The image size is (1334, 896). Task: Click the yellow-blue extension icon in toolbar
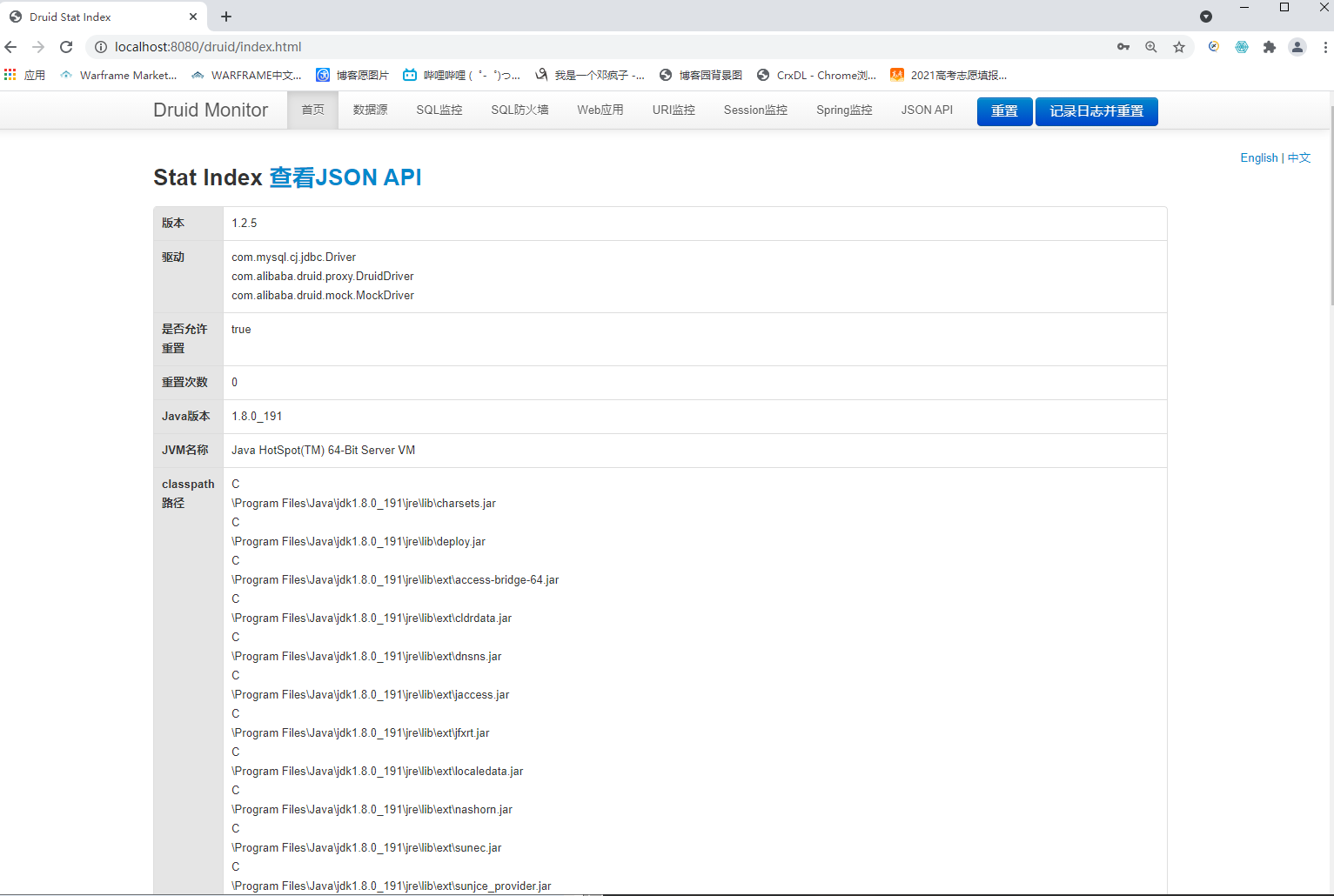coord(1214,47)
